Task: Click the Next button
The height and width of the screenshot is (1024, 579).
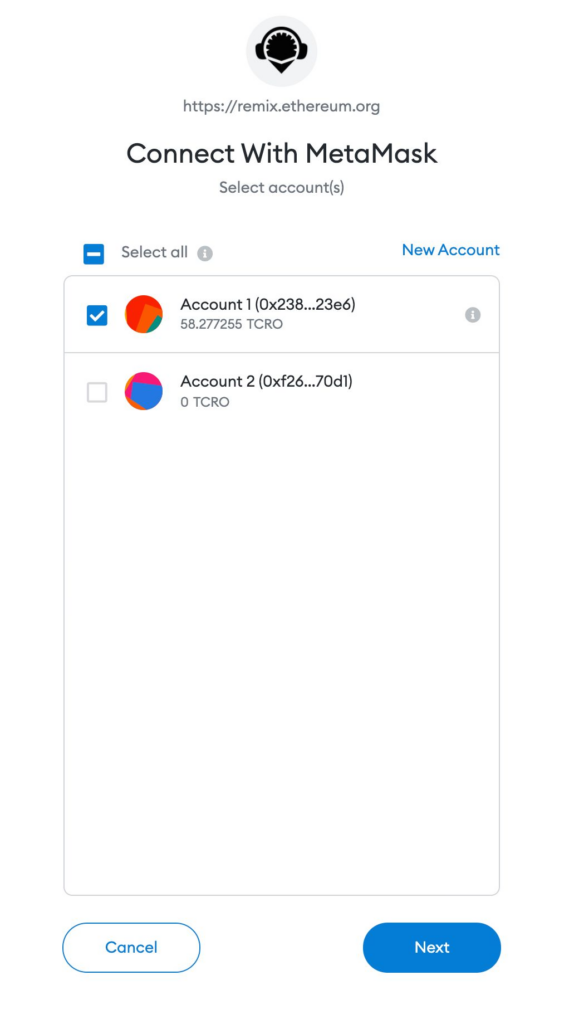Action: (x=432, y=948)
